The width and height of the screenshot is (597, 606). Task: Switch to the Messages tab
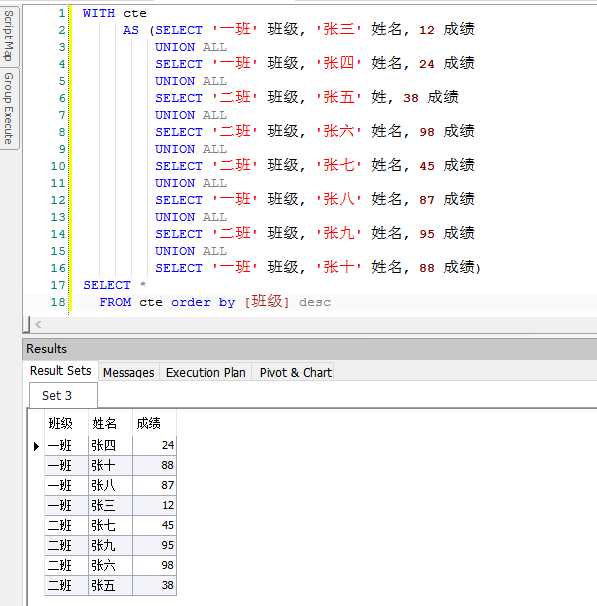coord(129,373)
